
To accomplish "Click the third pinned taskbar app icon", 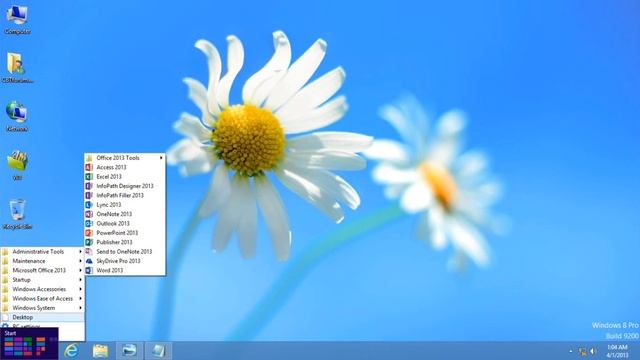I will tap(129, 351).
